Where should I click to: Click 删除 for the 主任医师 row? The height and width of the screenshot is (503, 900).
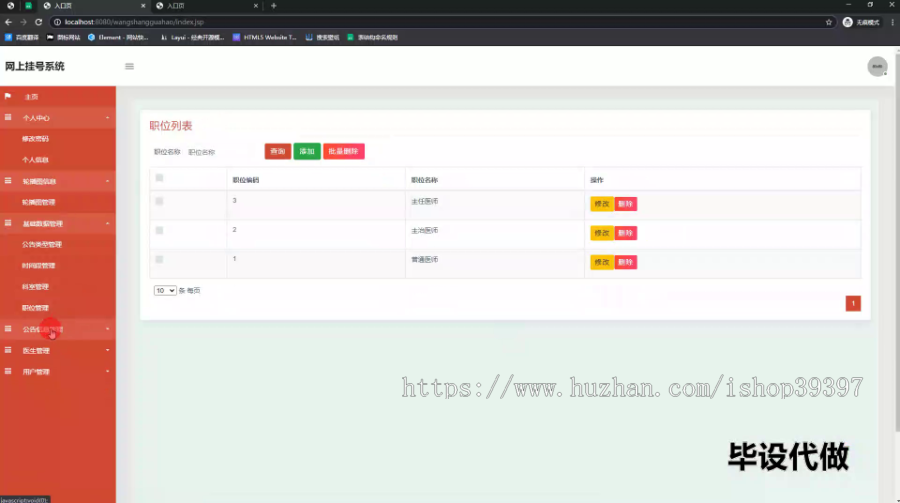pos(625,204)
